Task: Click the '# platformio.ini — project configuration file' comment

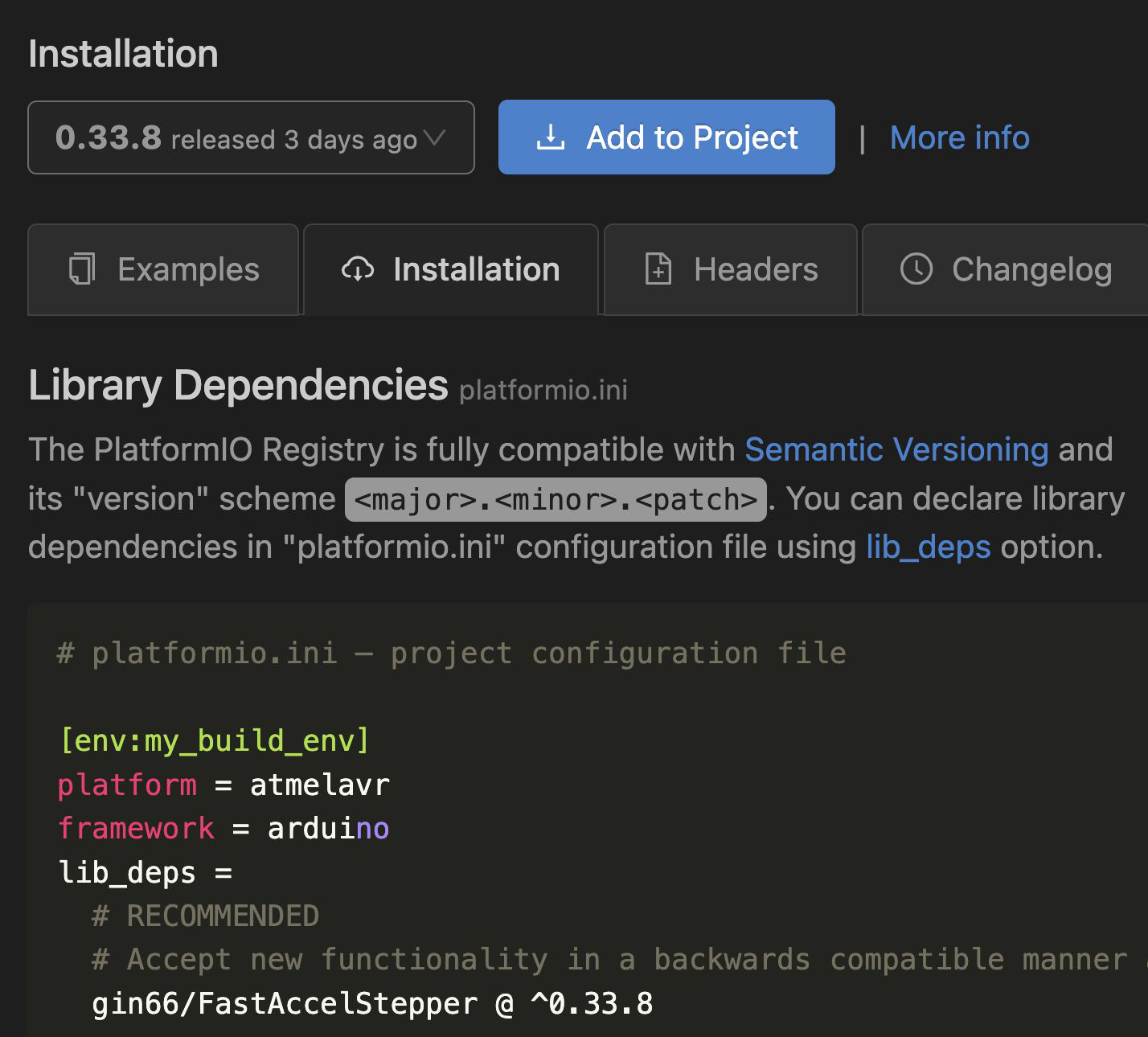Action: coord(452,654)
